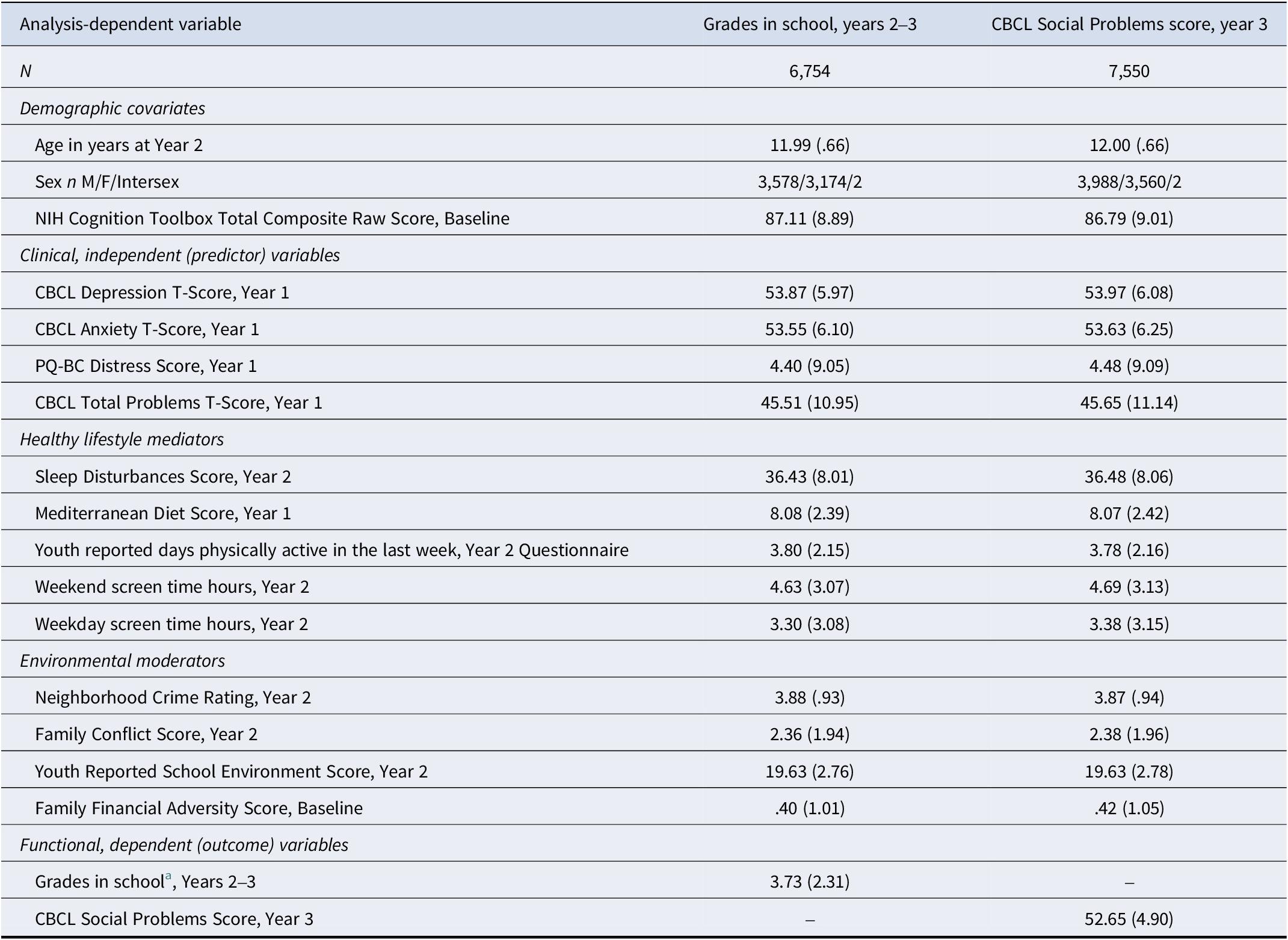
Task: Select the value '52.65 (4.90)'
Action: coord(1129,919)
